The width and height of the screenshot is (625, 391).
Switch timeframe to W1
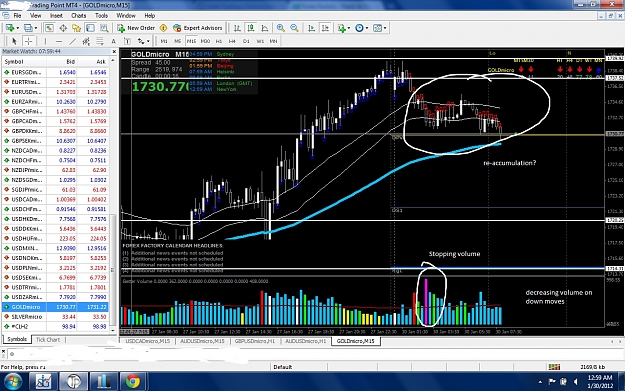260,41
